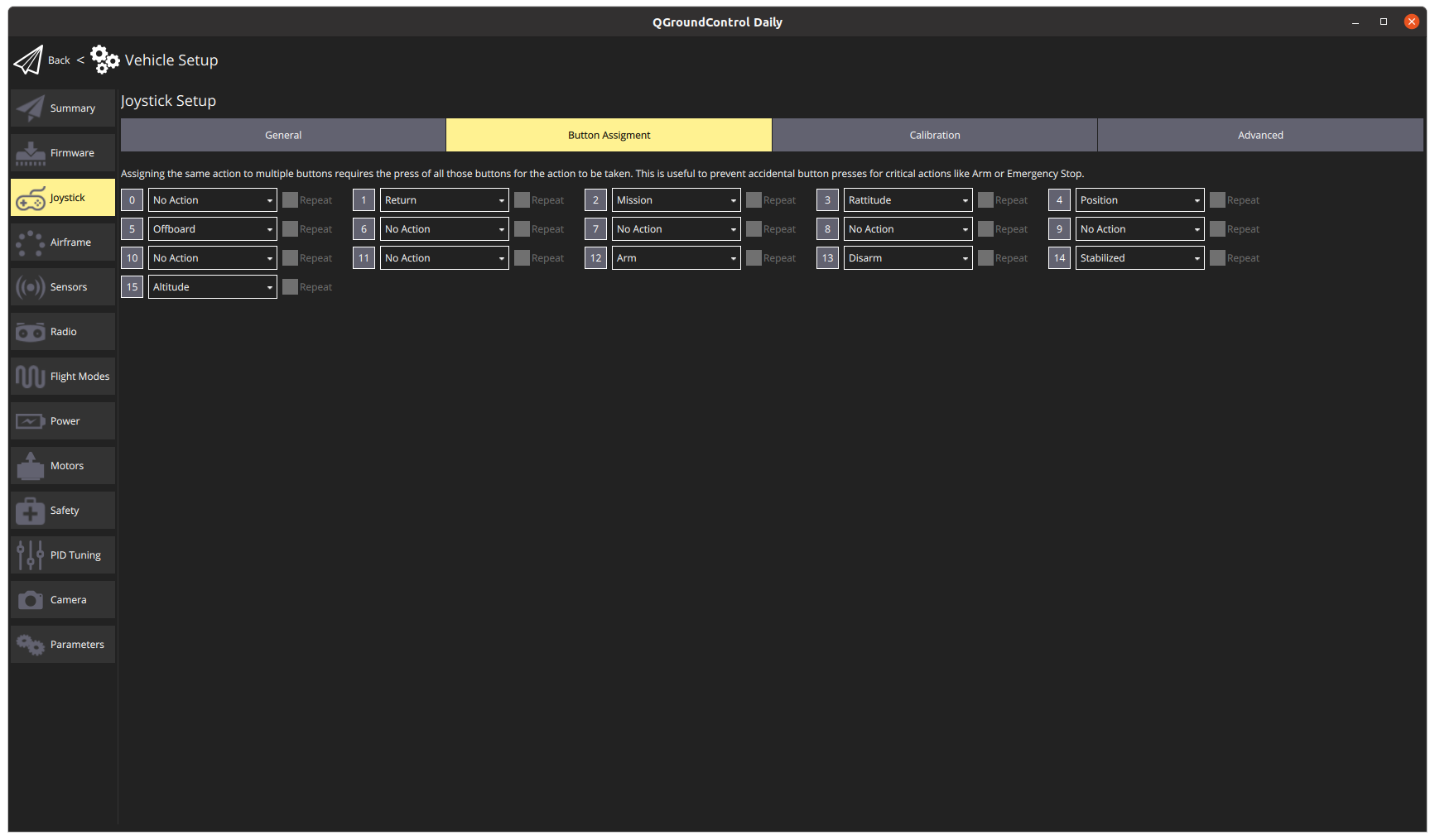Open Radio via its radio icon
The height and width of the screenshot is (840, 1435).
pyautogui.click(x=31, y=332)
